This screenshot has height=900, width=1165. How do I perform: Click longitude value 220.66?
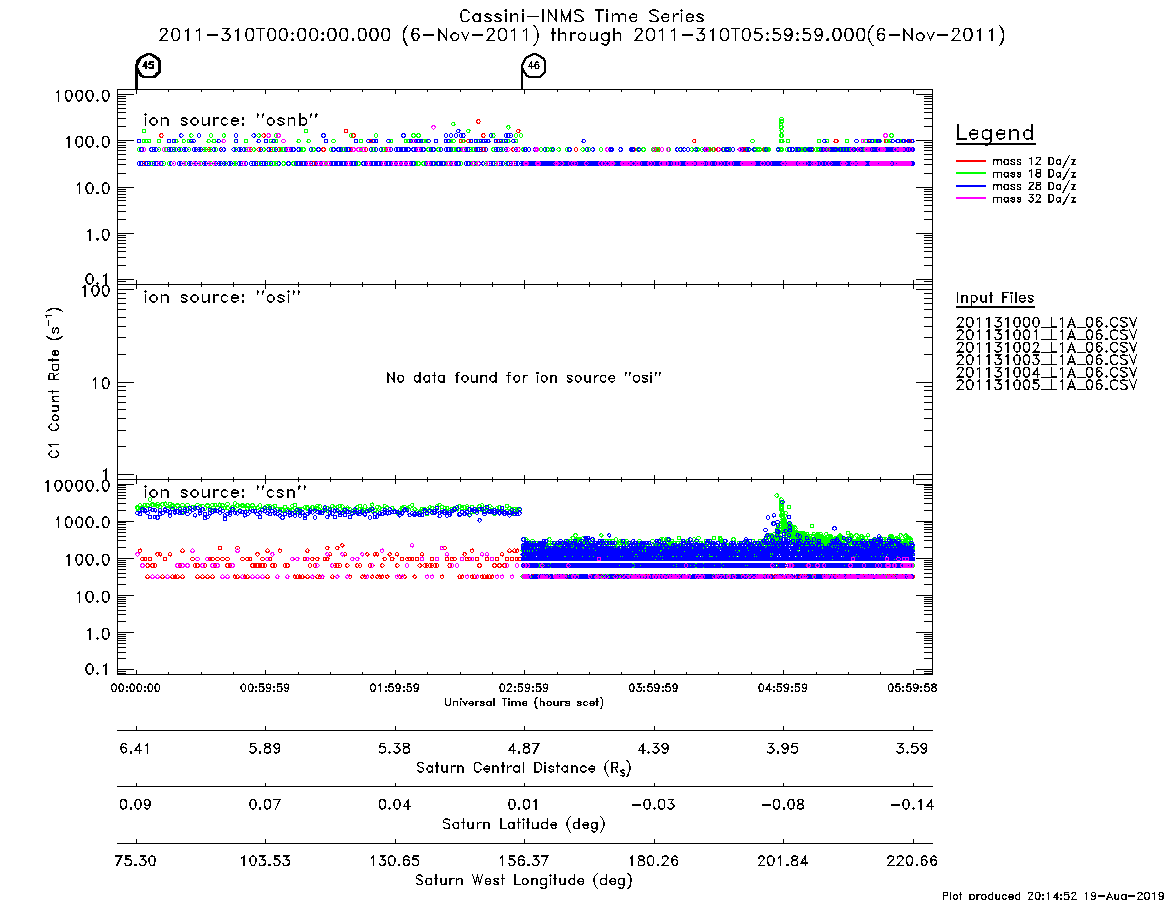tap(912, 861)
